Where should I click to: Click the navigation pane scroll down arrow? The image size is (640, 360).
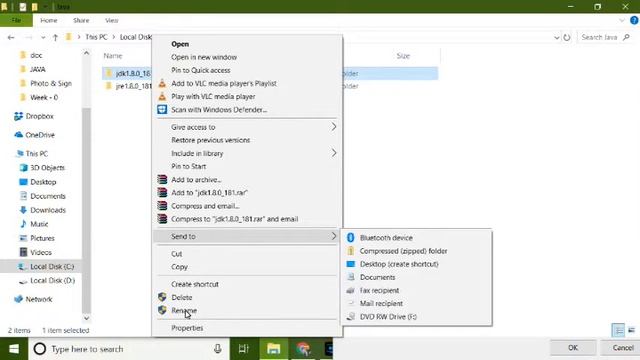point(86,318)
